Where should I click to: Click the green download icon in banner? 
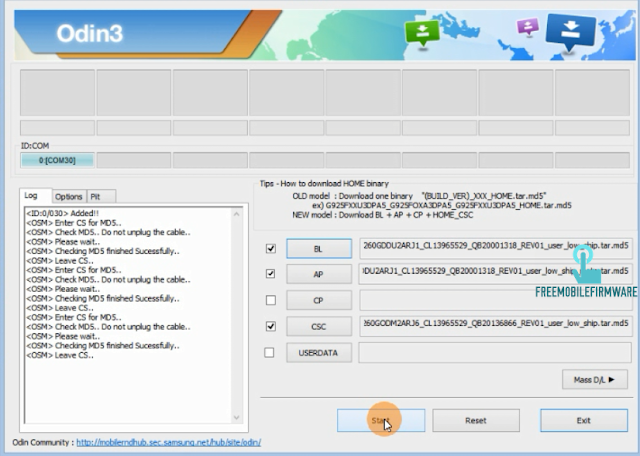pos(422,33)
